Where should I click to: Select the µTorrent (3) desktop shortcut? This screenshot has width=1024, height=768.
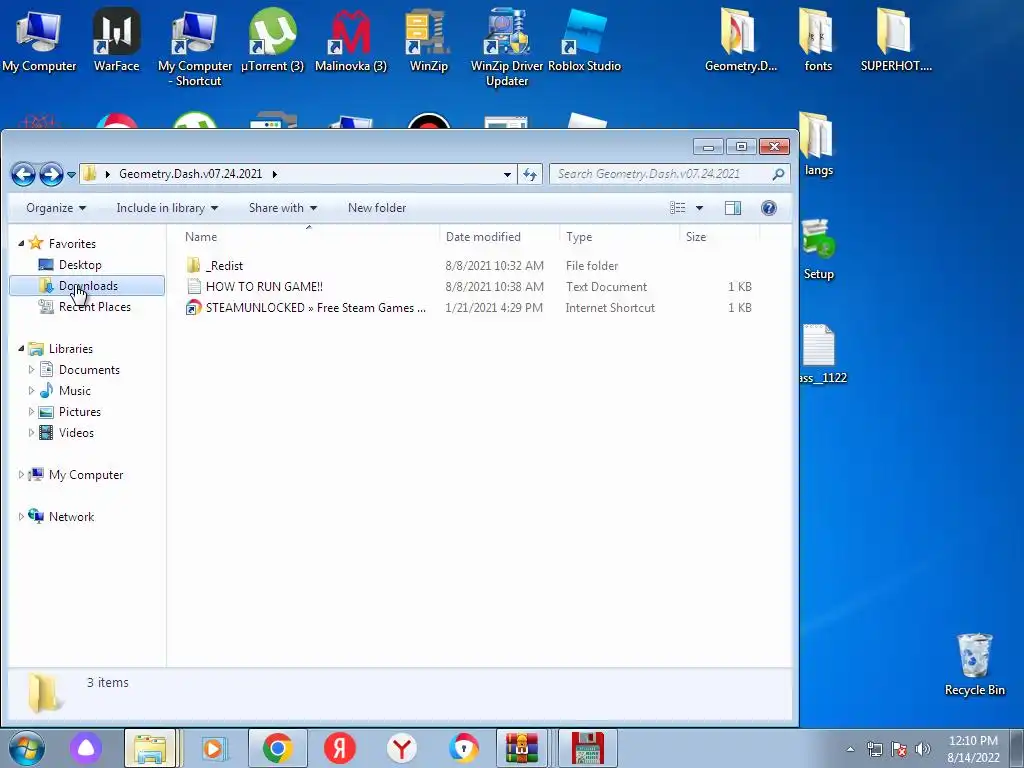click(272, 39)
